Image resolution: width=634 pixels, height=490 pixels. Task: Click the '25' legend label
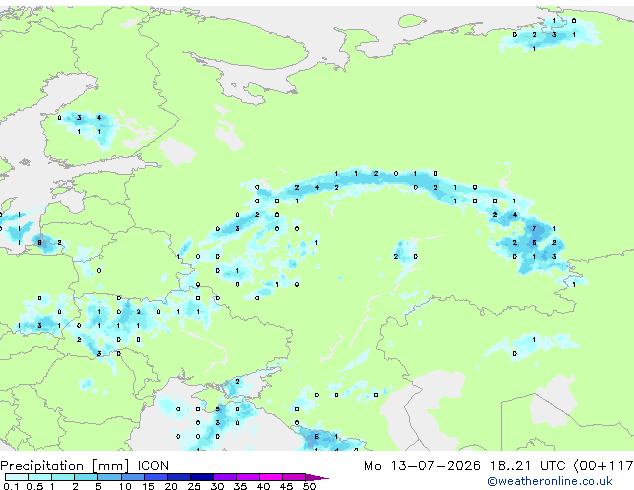[194, 486]
